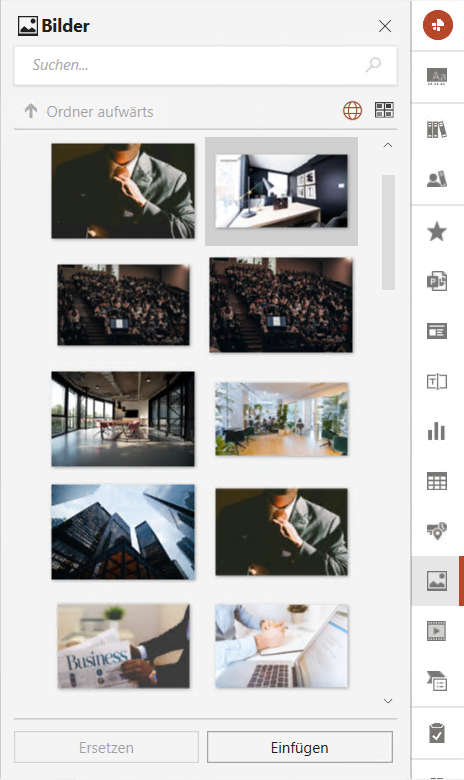This screenshot has height=780, width=464.
Task: Go up with Ordner aufwärts
Action: [89, 111]
